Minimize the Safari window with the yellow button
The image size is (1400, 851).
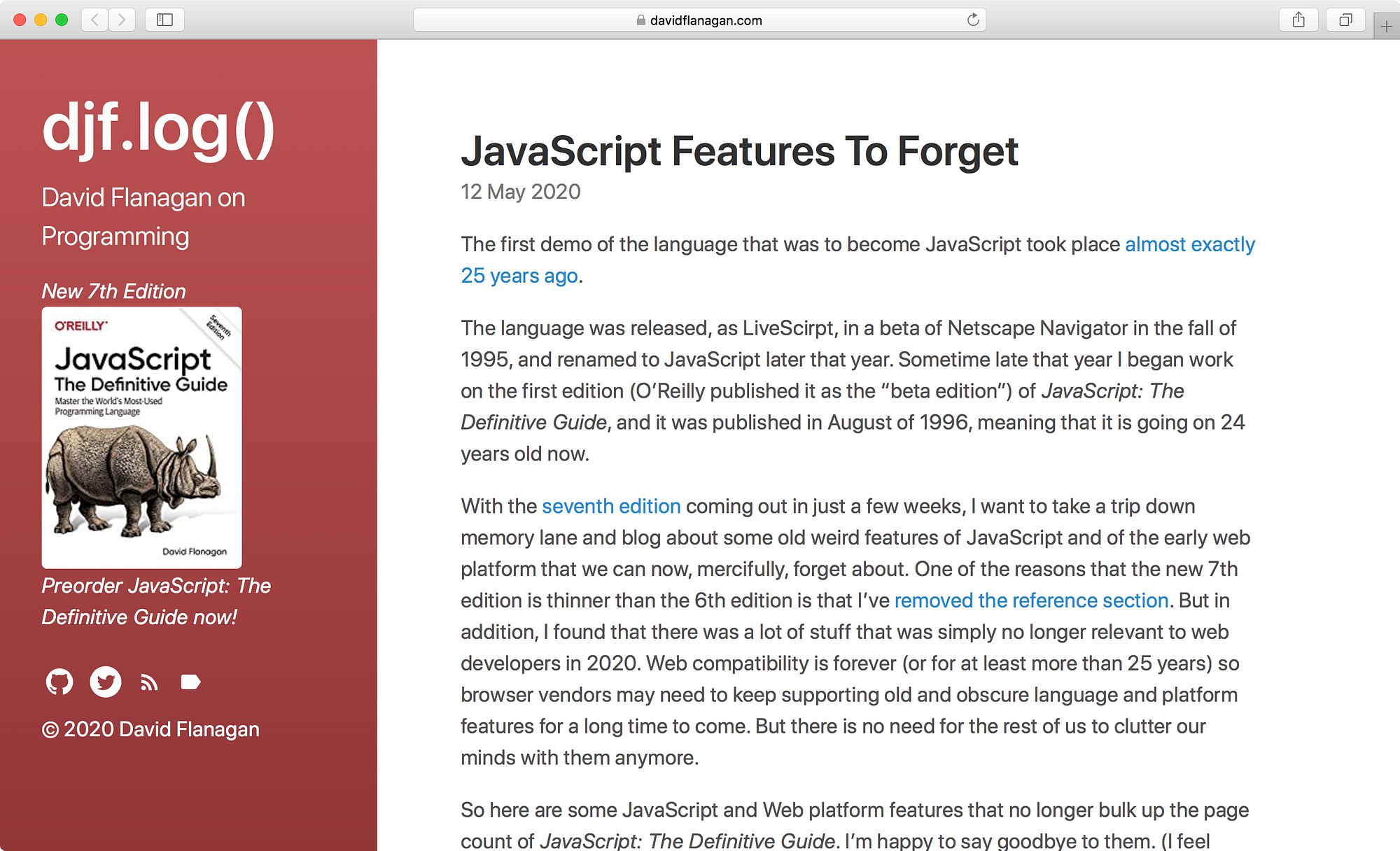coord(41,20)
